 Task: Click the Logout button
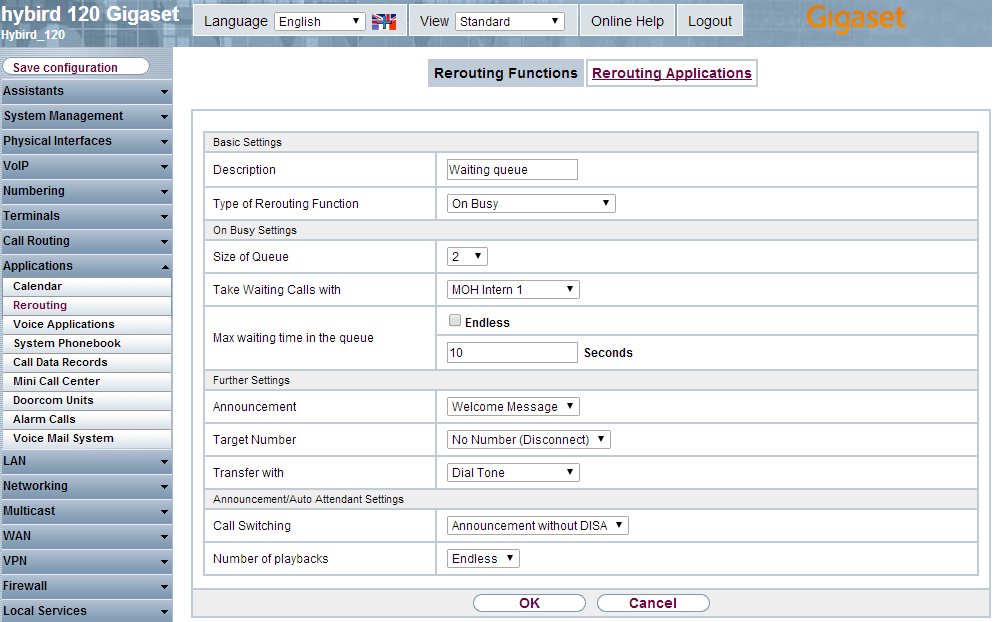(x=709, y=22)
